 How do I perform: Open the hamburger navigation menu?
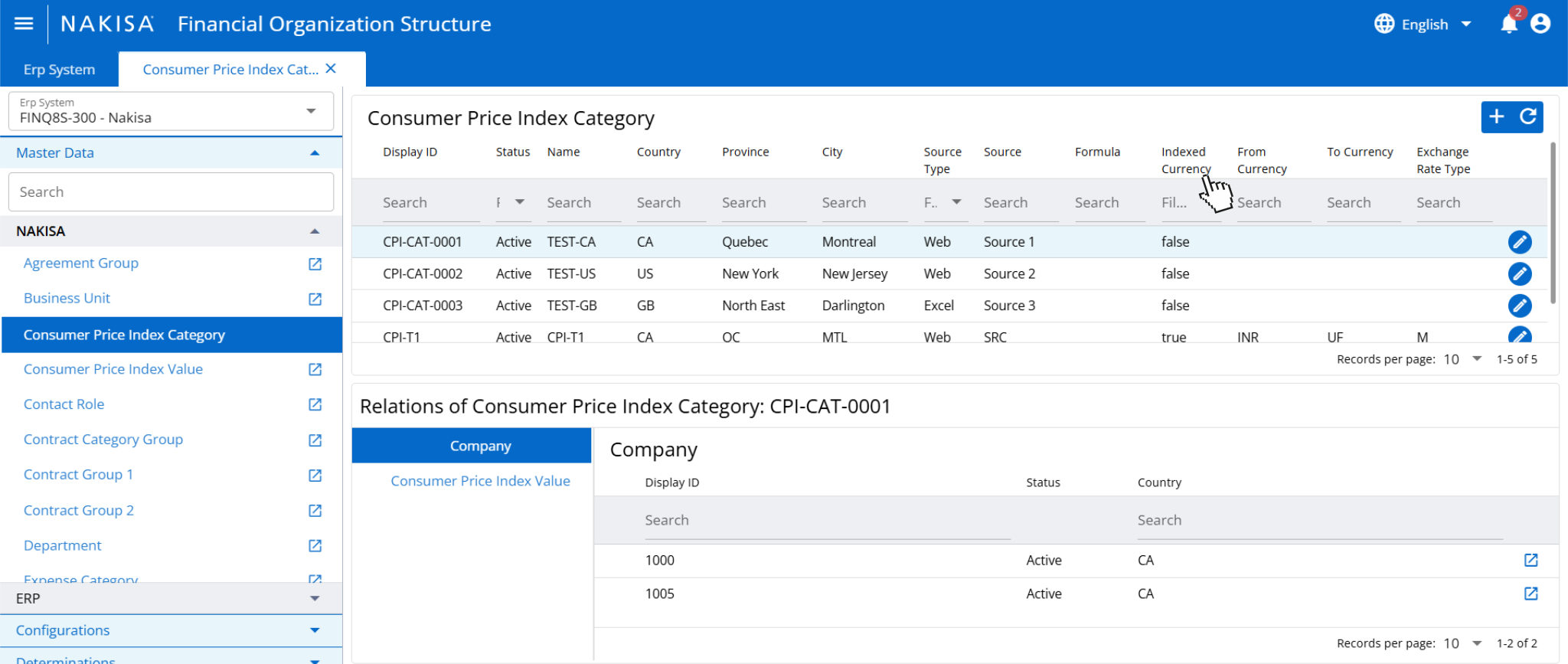24,24
